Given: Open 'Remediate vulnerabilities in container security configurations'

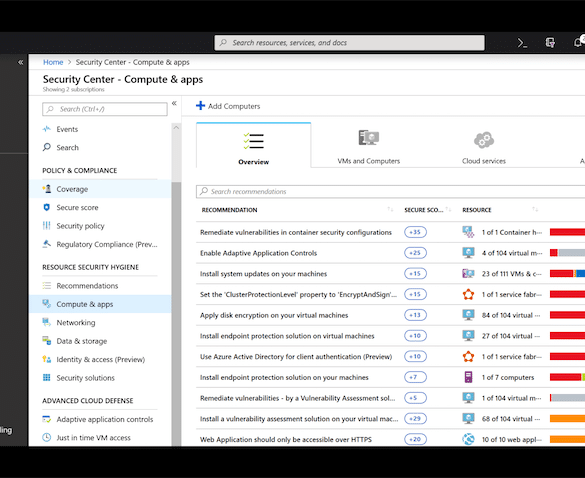Looking at the screenshot, I should [296, 232].
